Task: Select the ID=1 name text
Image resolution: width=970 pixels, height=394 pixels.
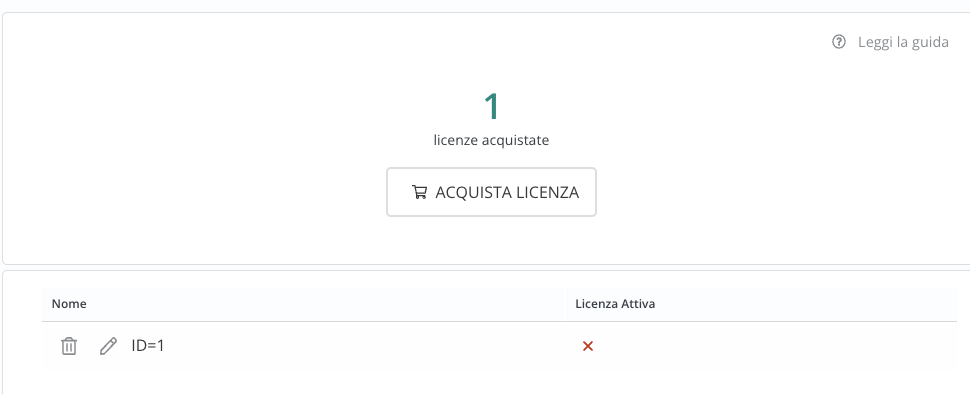Action: pyautogui.click(x=148, y=346)
